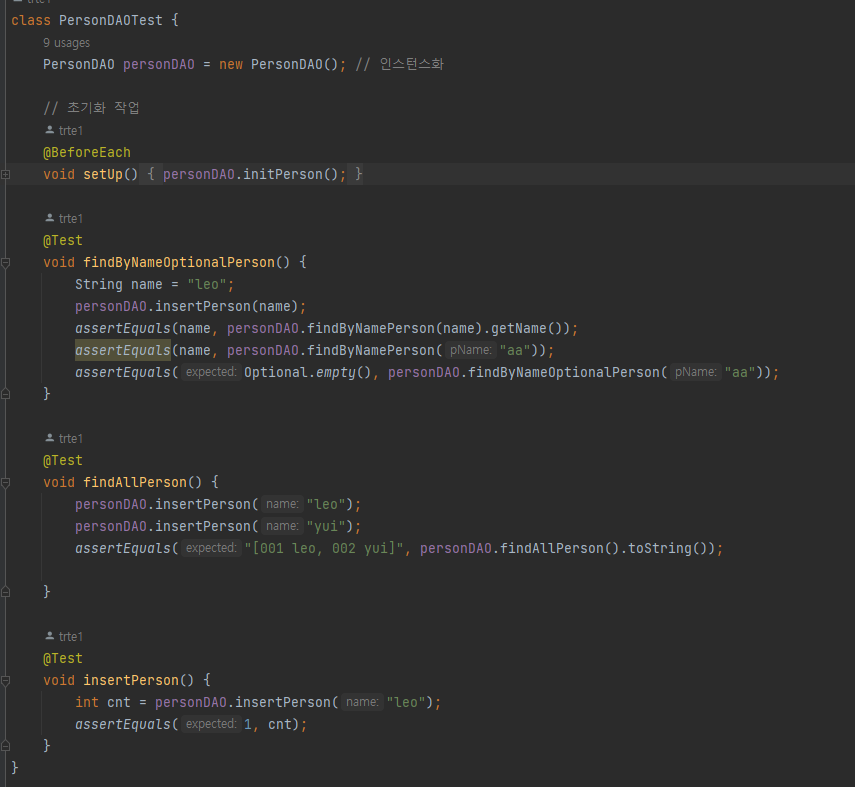
Task: Collapse the insertPerson test method via gutter fold marker
Action: 5,681
